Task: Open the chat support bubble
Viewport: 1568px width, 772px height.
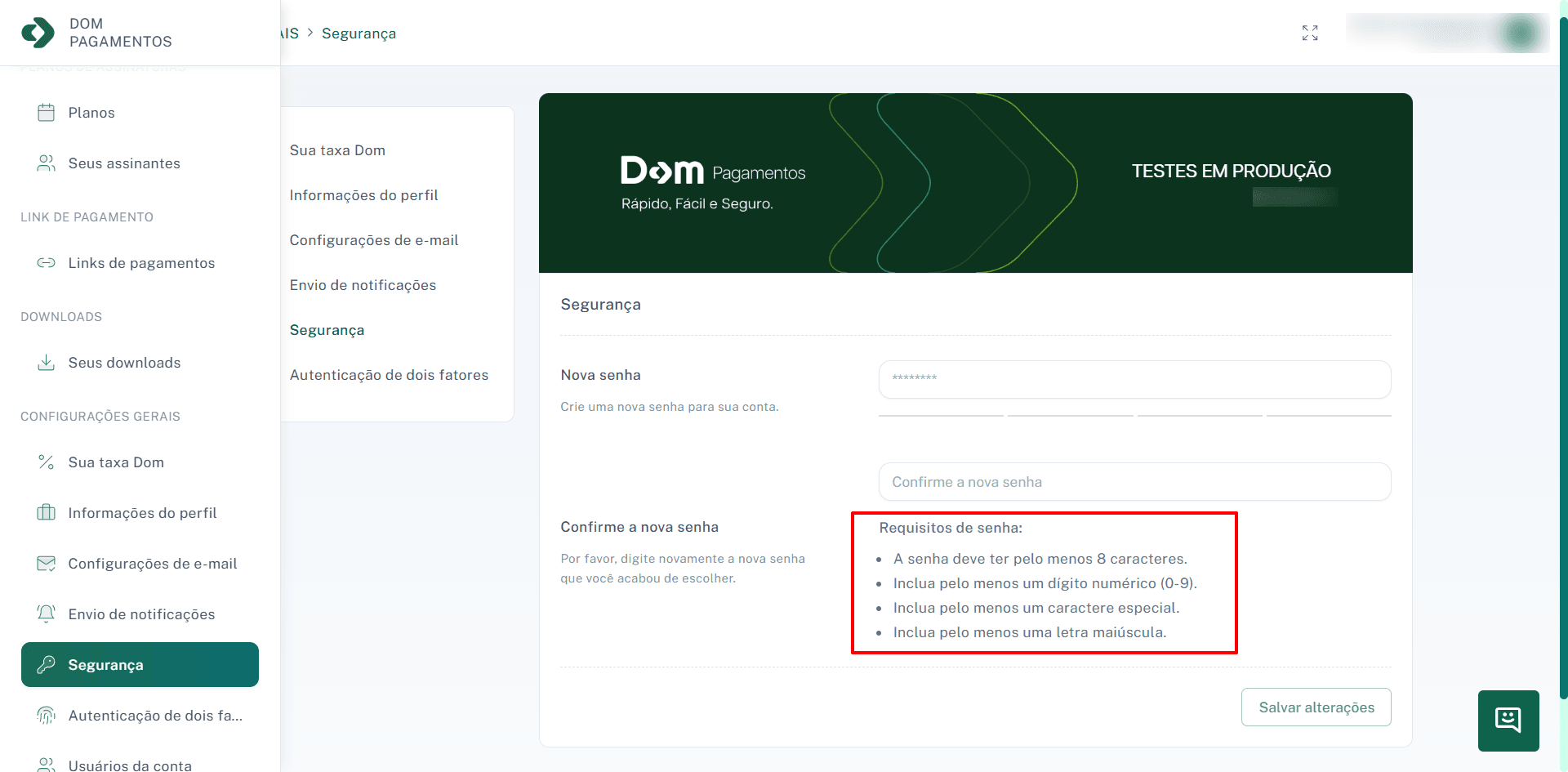Action: [x=1508, y=720]
